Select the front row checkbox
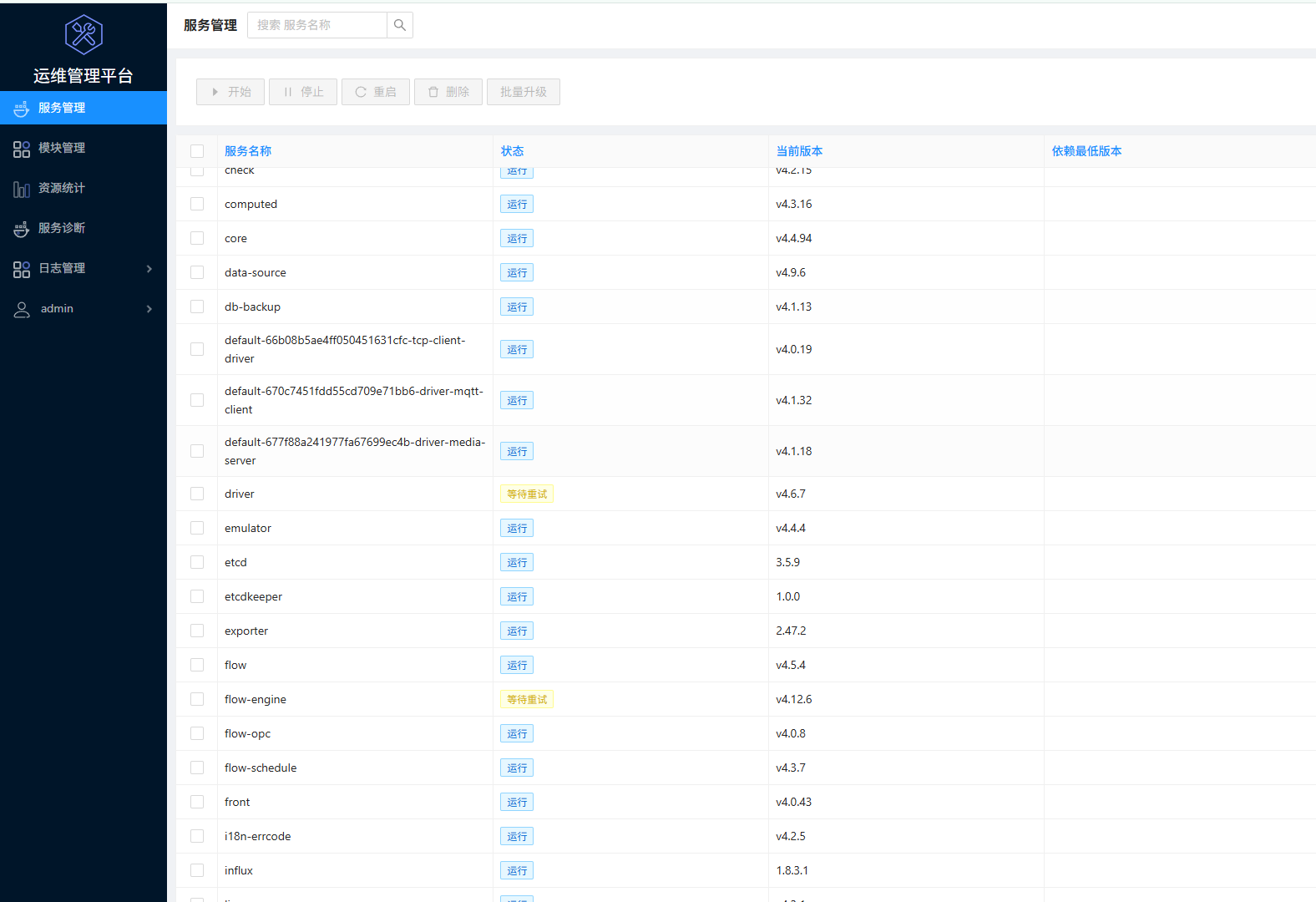Image resolution: width=1316 pixels, height=902 pixels. (x=197, y=802)
